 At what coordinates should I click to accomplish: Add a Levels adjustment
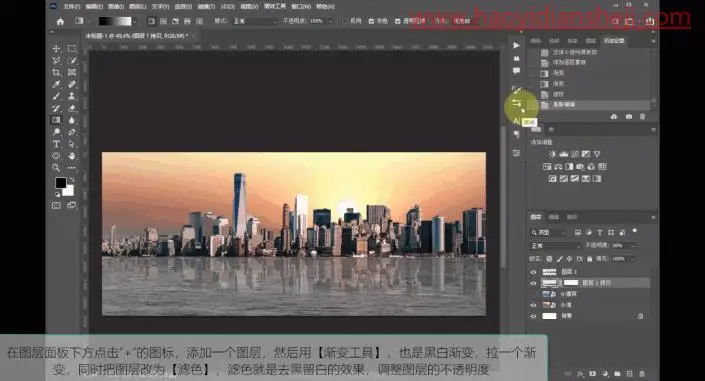point(564,154)
